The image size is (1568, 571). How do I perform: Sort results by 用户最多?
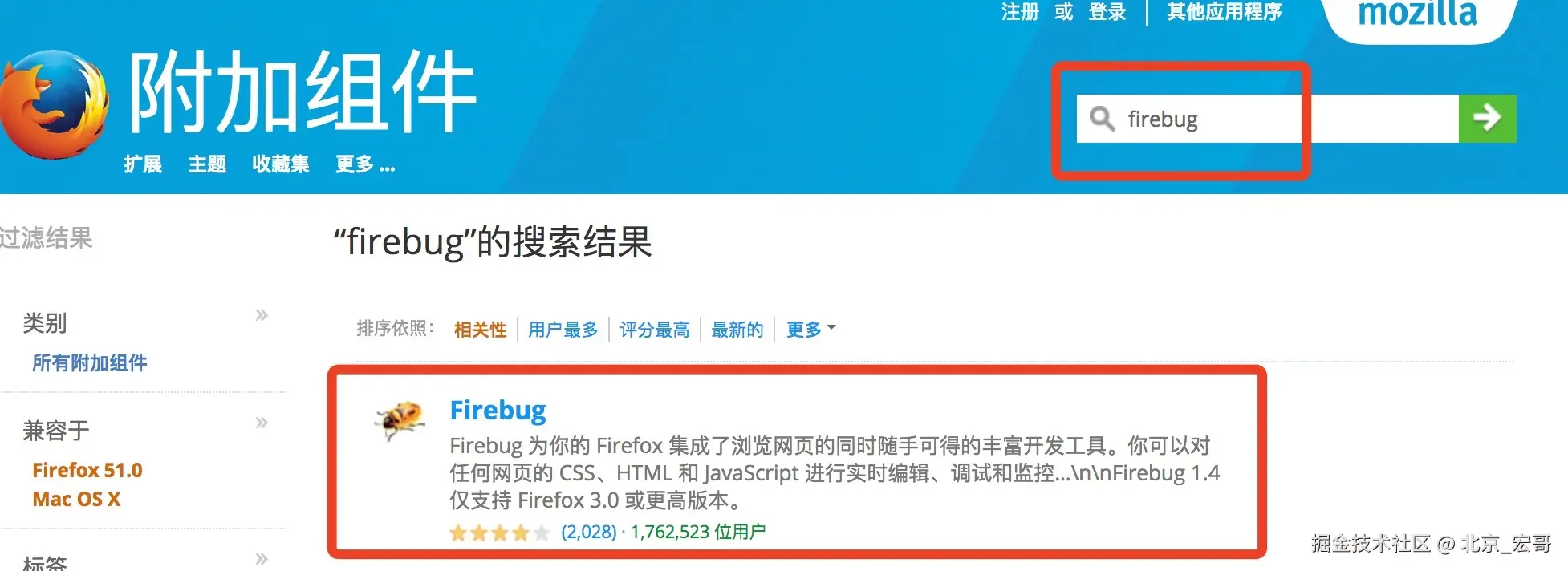563,330
